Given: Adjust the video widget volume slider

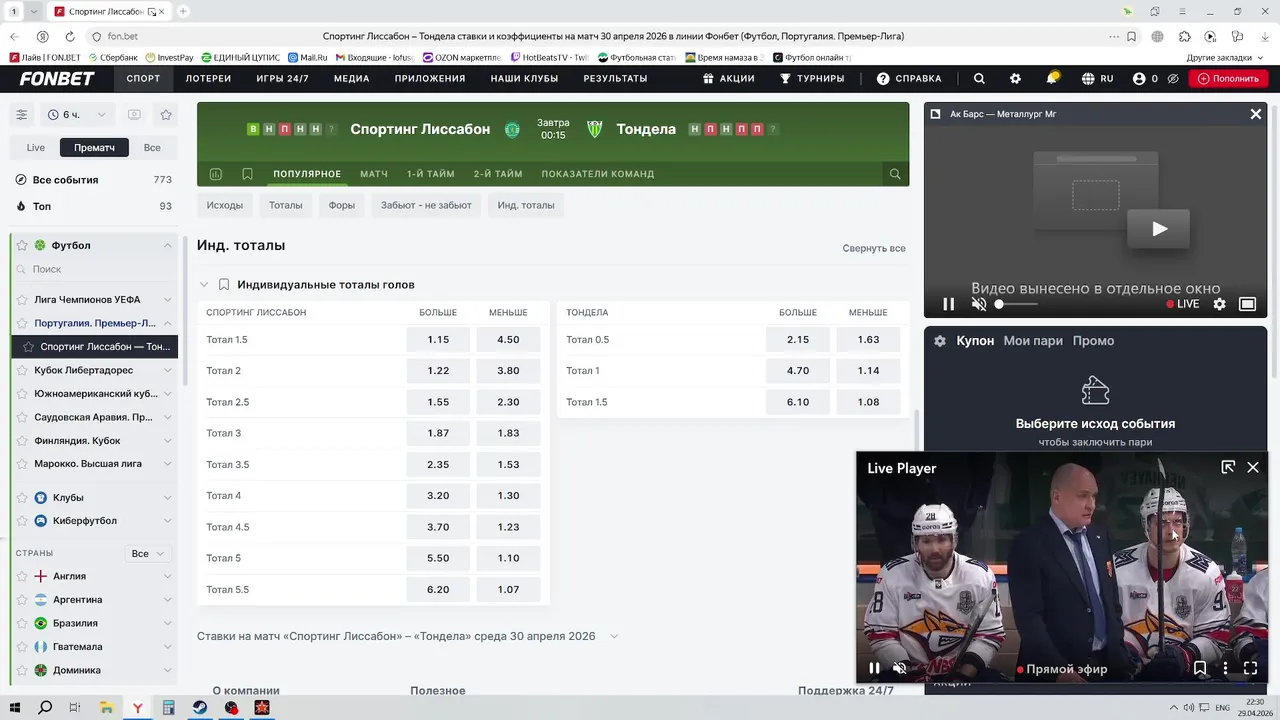Looking at the screenshot, I should click(x=1016, y=304).
